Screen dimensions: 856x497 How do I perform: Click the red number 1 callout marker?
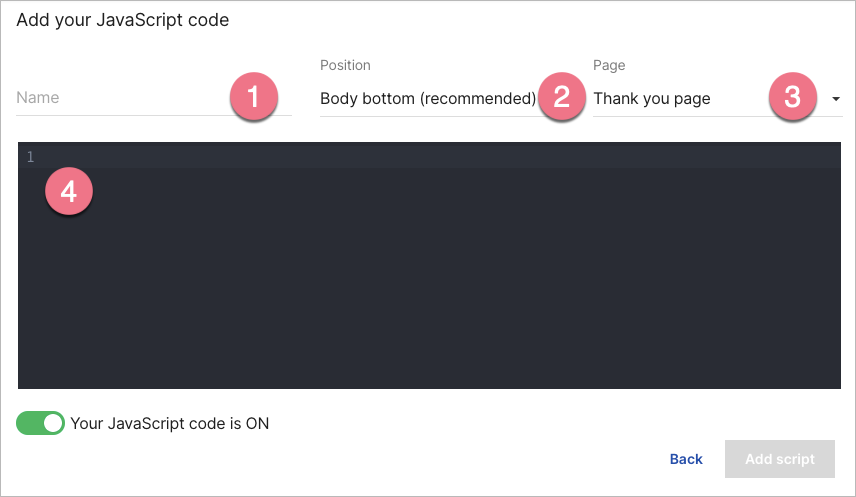click(x=253, y=97)
